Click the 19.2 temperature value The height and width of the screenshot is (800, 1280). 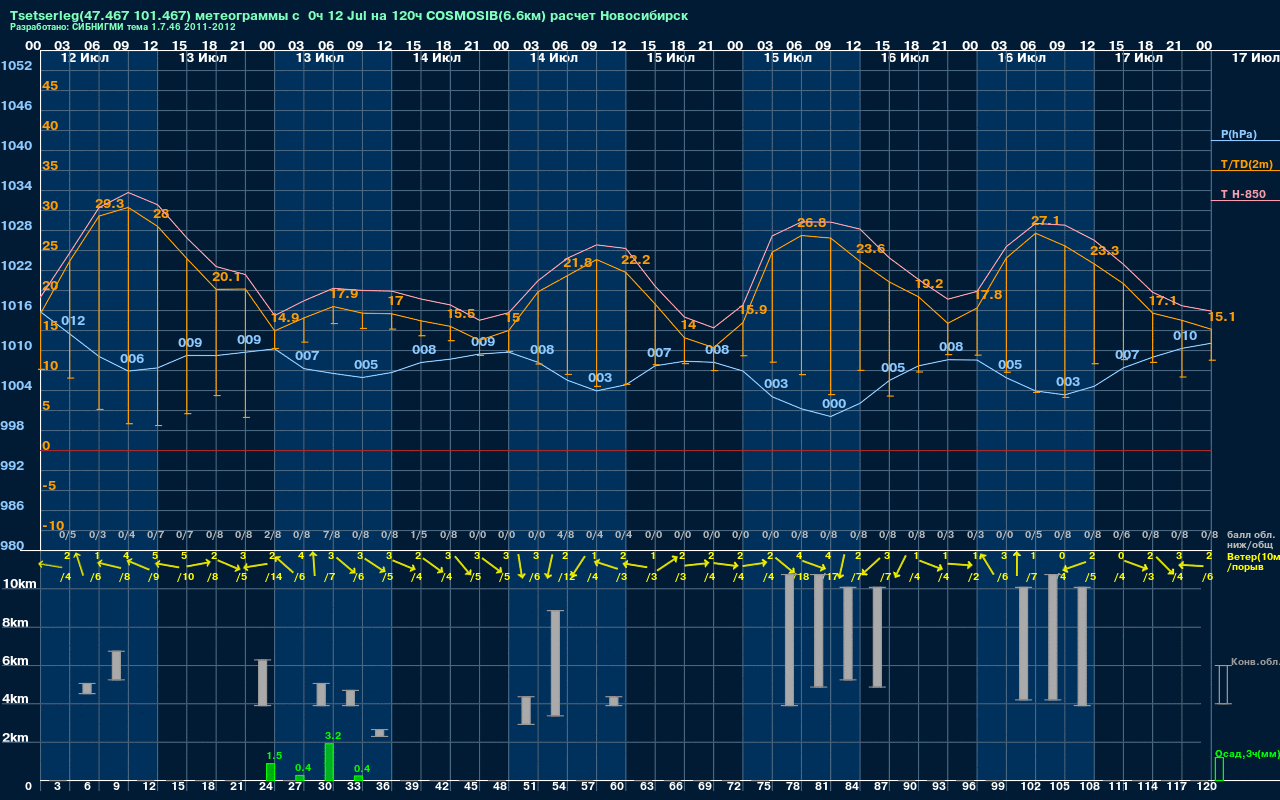point(929,284)
